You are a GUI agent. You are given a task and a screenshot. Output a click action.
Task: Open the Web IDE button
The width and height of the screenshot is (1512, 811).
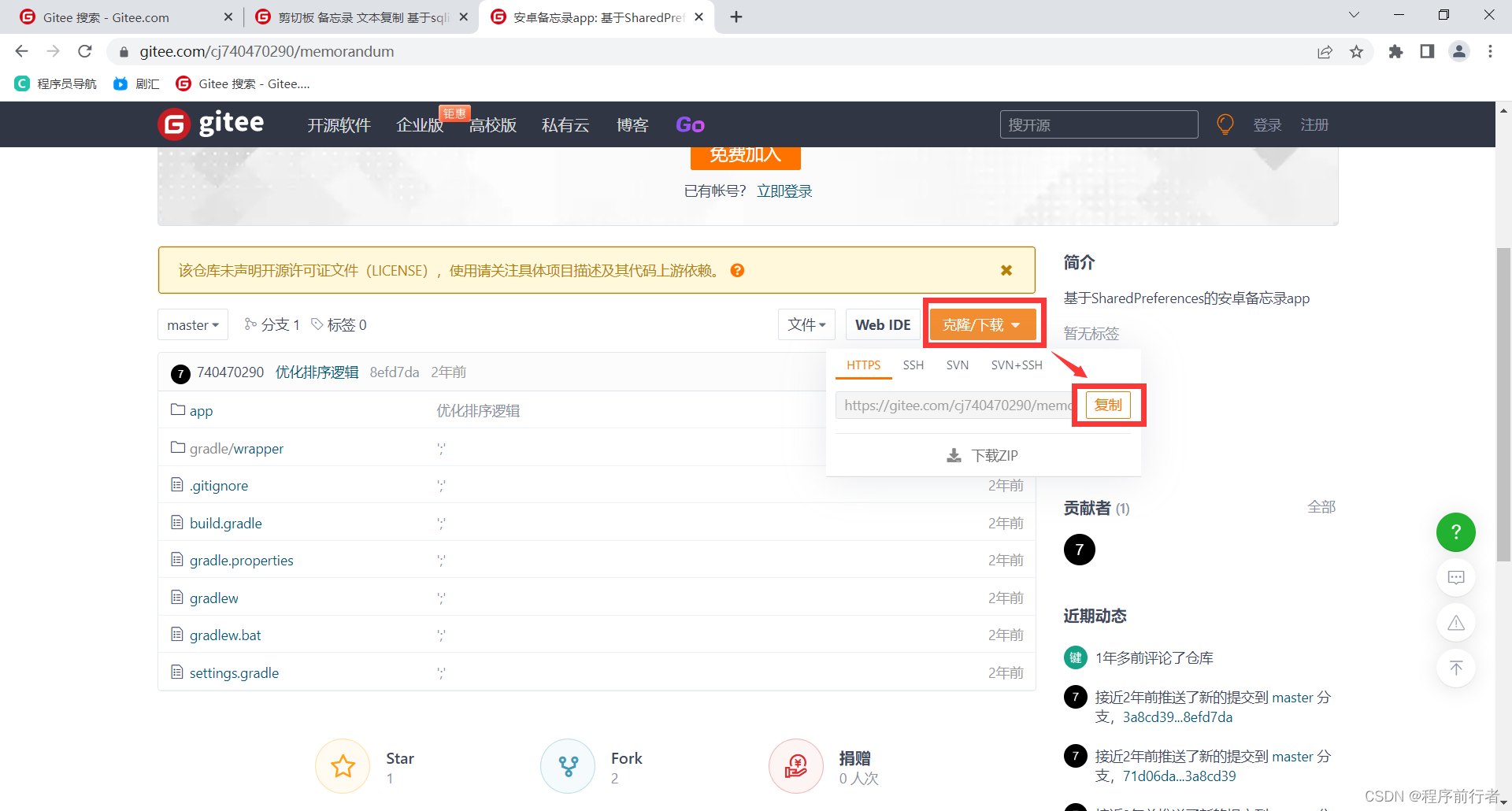click(883, 325)
